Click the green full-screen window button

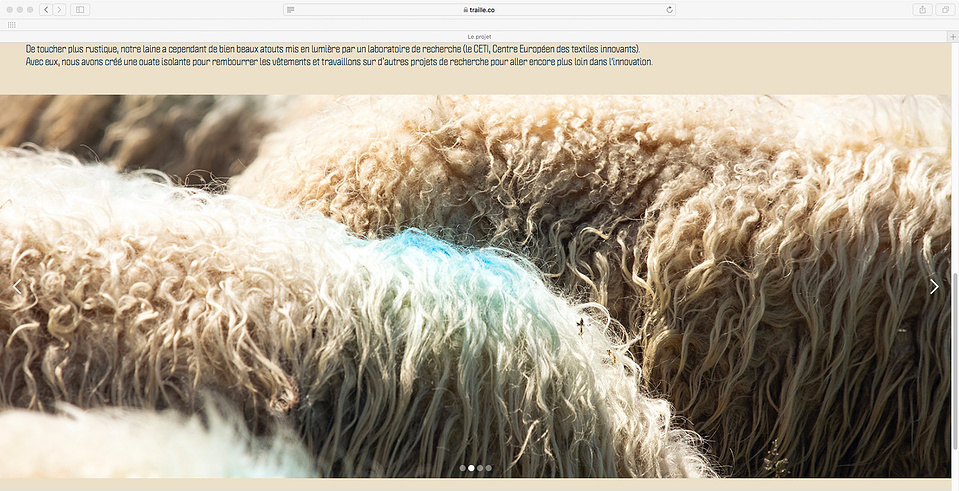[30, 10]
